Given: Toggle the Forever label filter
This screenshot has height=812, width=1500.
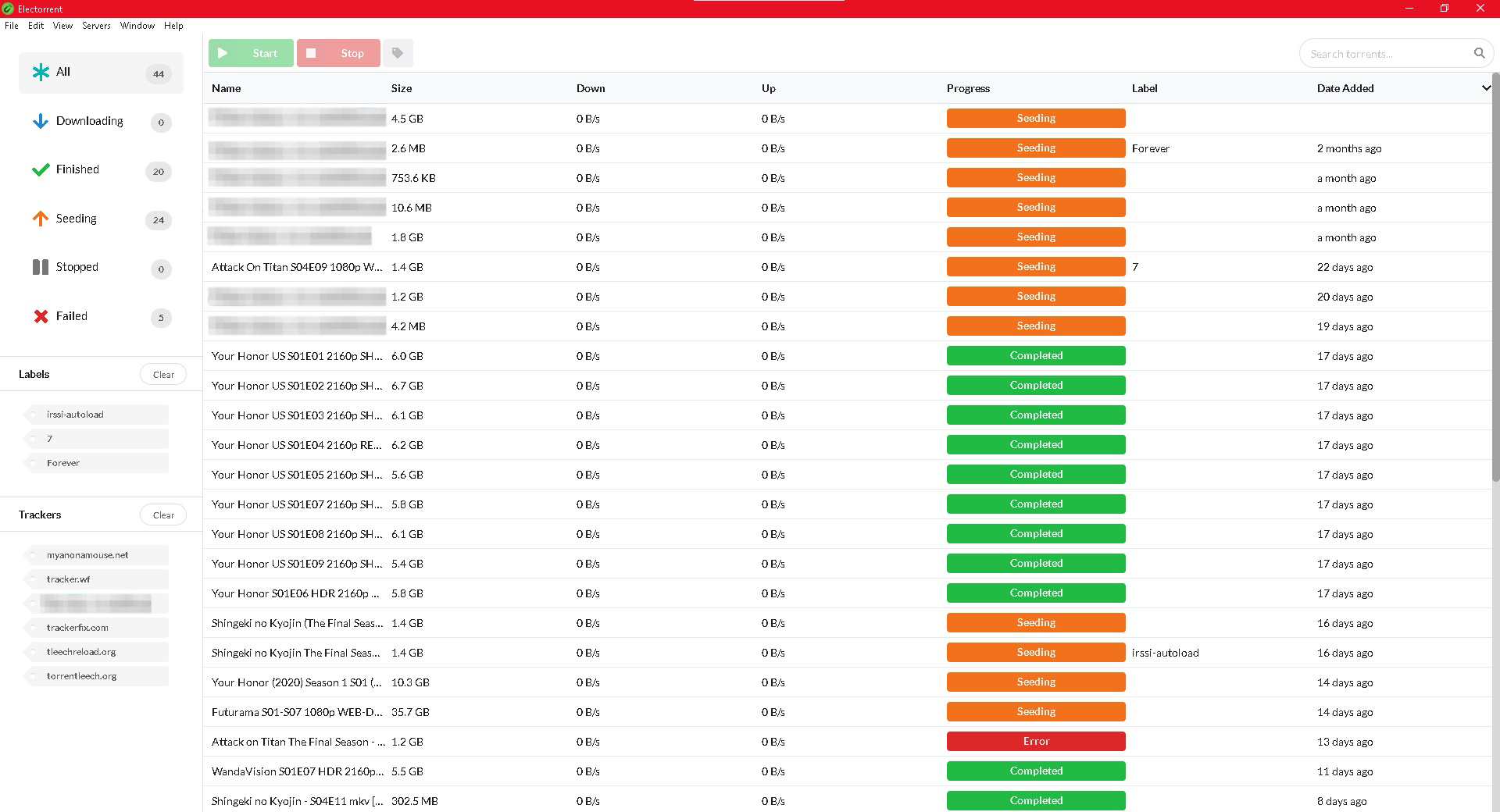Looking at the screenshot, I should click(63, 463).
